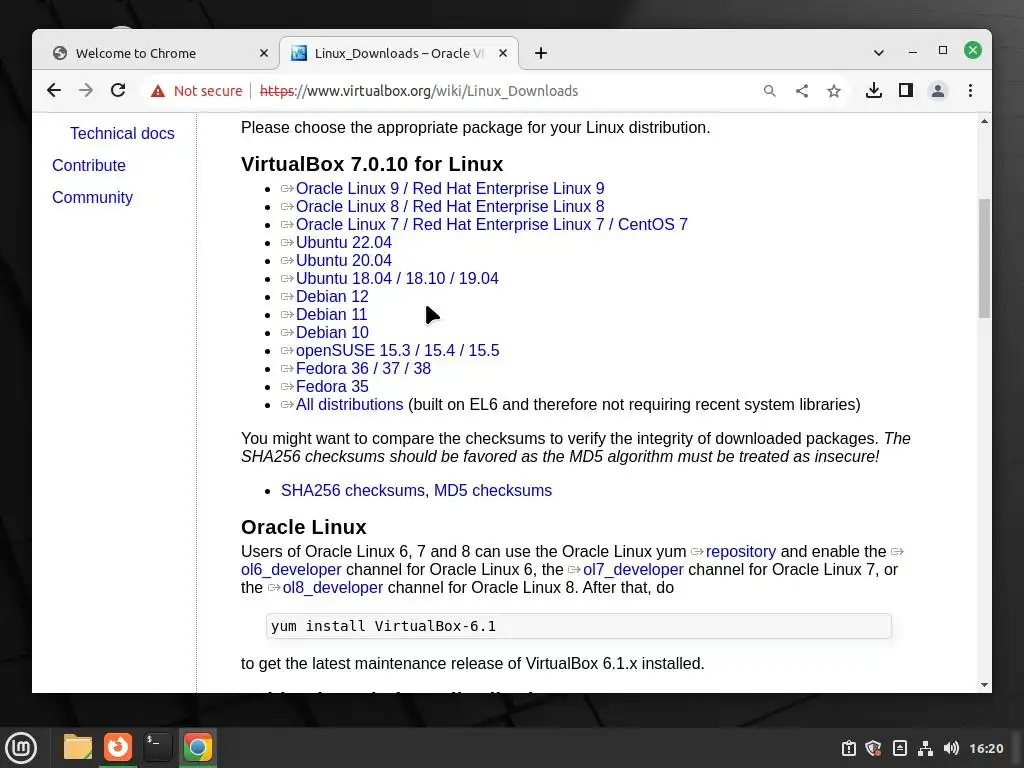Download Oracle Linux 9 / RHEL 9 package
This screenshot has width=1024, height=768.
click(x=450, y=188)
